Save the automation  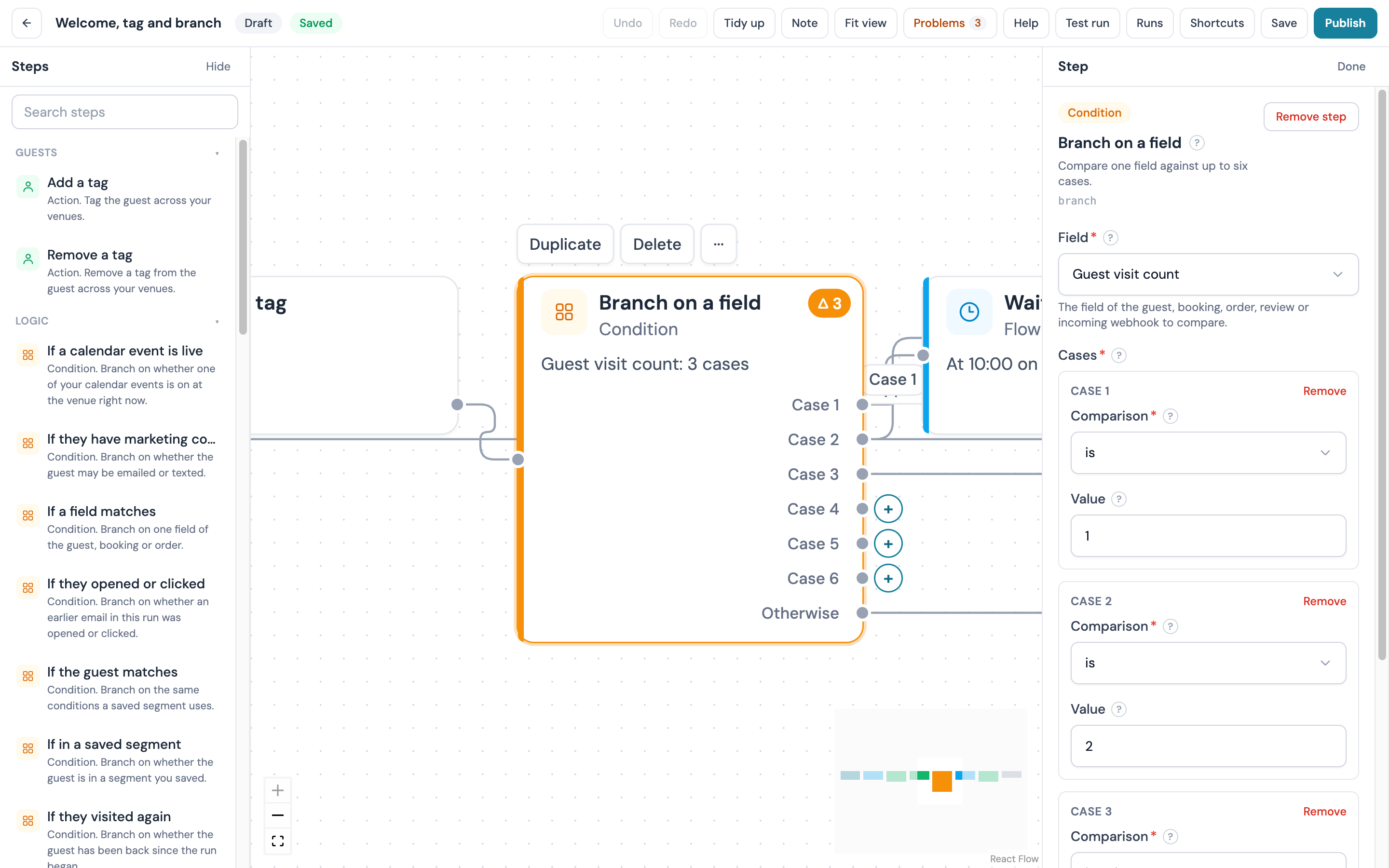click(x=1284, y=23)
